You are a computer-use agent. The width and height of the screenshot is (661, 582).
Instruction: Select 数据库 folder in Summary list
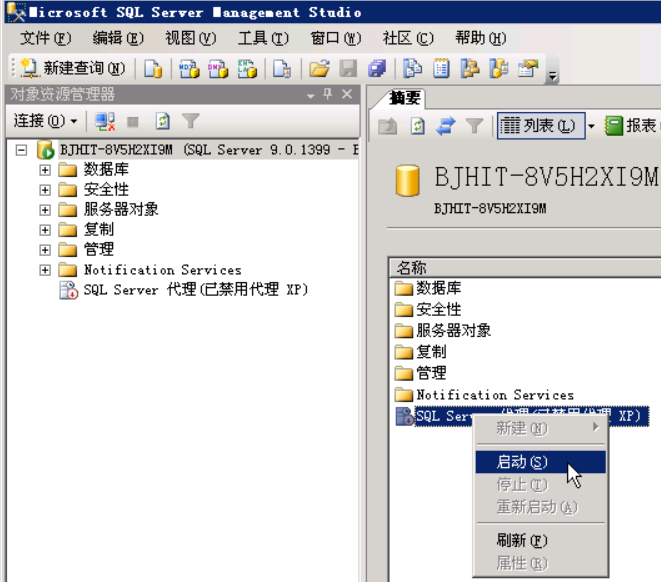click(x=428, y=288)
